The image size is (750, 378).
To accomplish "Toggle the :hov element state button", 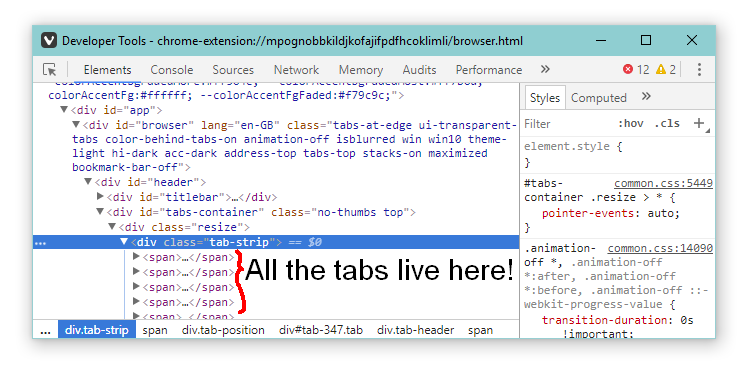I will pyautogui.click(x=630, y=123).
